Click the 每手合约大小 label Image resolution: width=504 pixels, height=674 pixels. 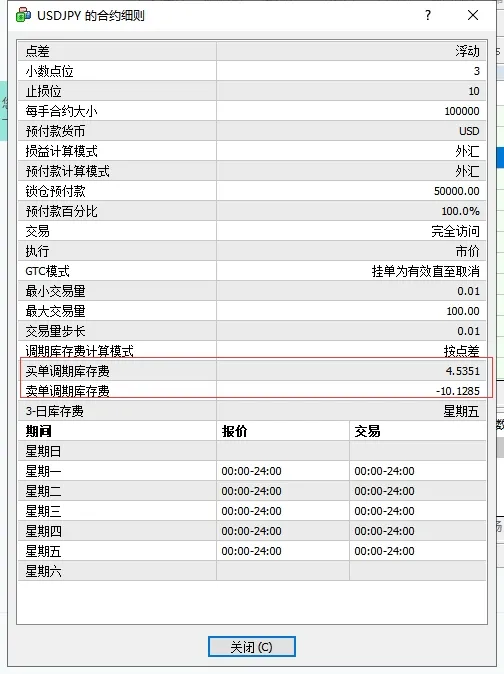(61, 111)
